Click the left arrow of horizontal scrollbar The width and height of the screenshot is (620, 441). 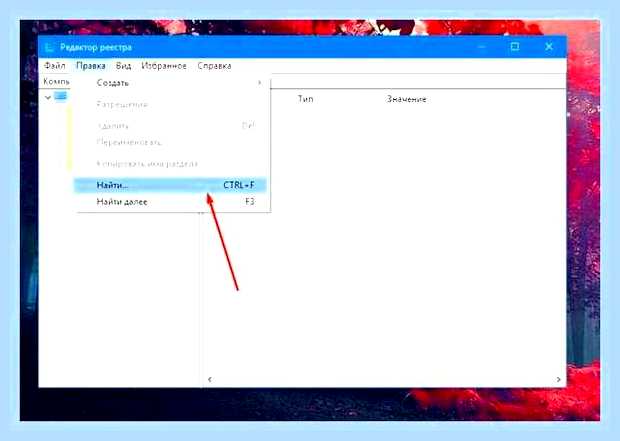tap(210, 379)
